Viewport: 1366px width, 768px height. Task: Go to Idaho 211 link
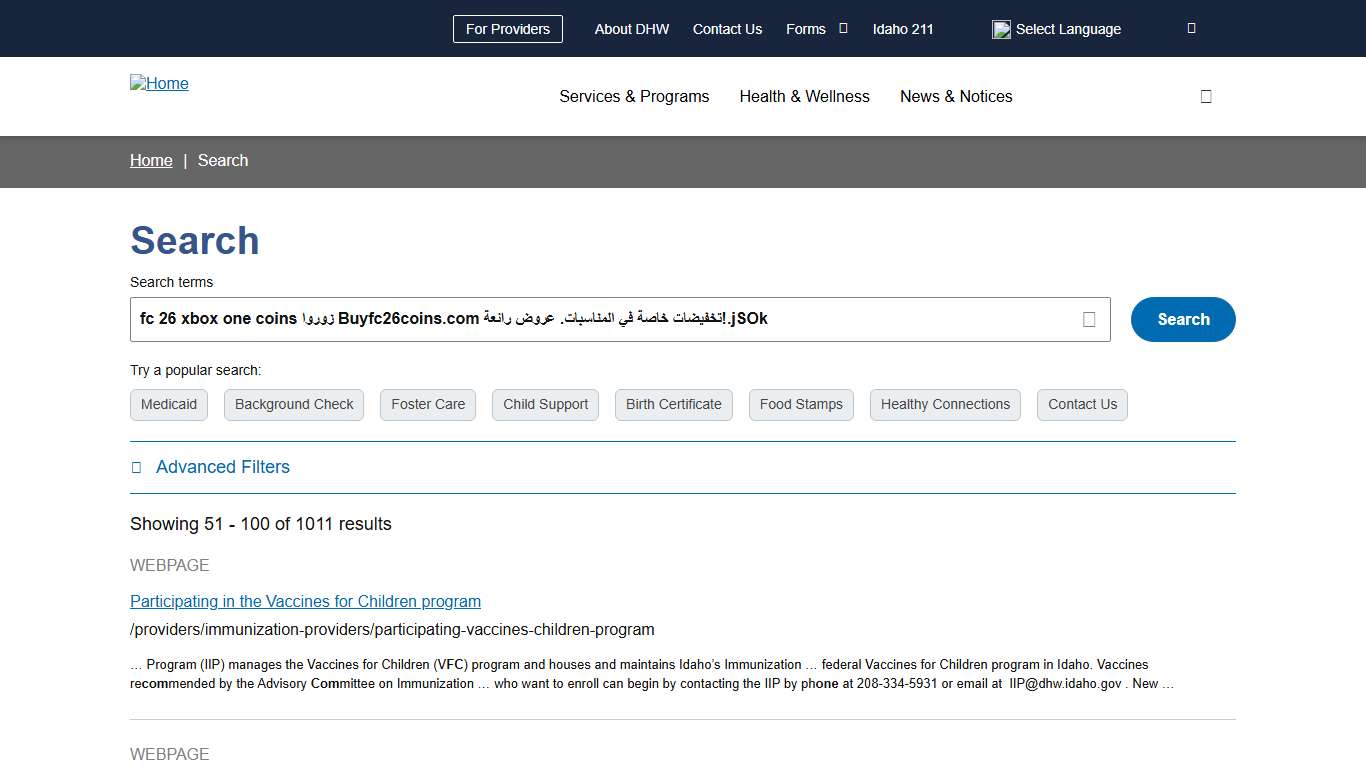pyautogui.click(x=903, y=29)
